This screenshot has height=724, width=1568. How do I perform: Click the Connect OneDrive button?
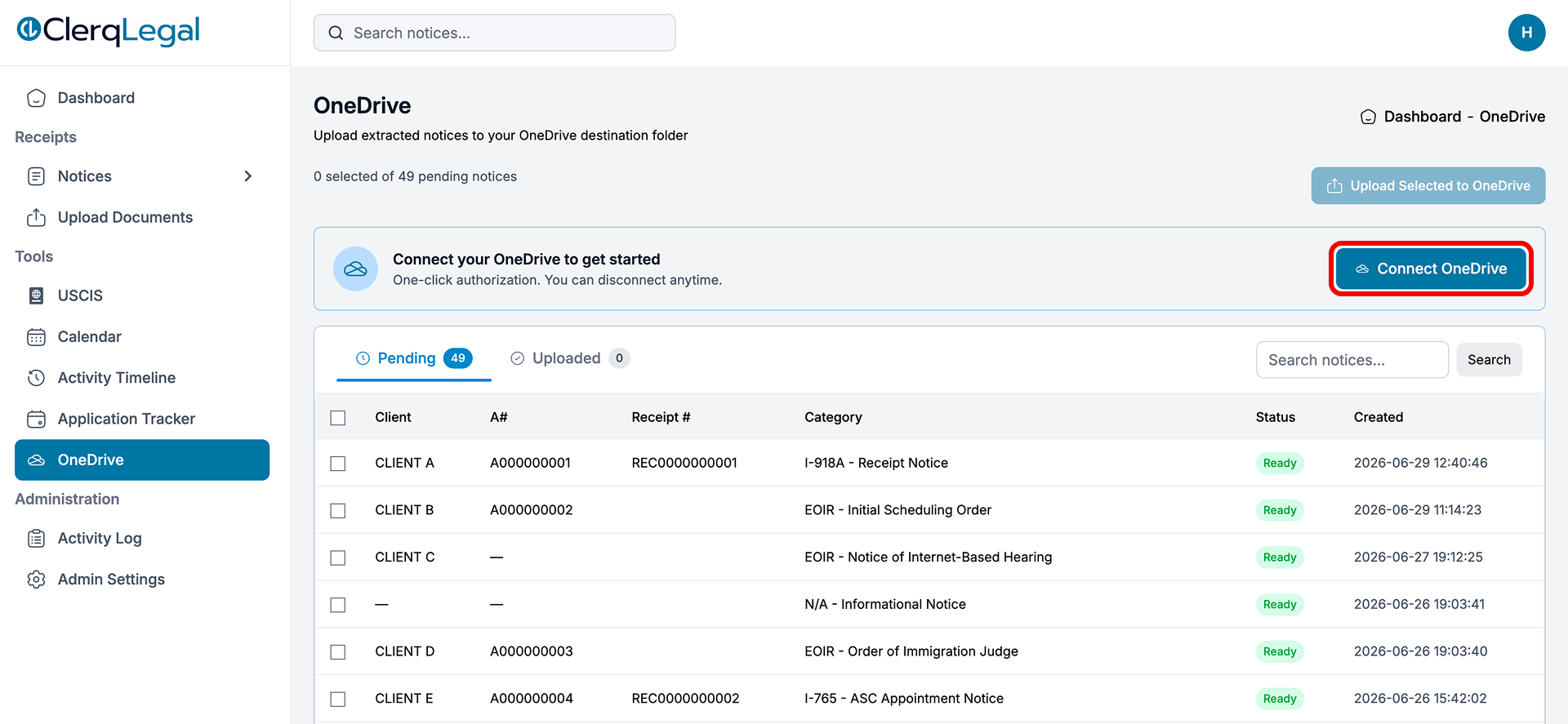coord(1431,269)
